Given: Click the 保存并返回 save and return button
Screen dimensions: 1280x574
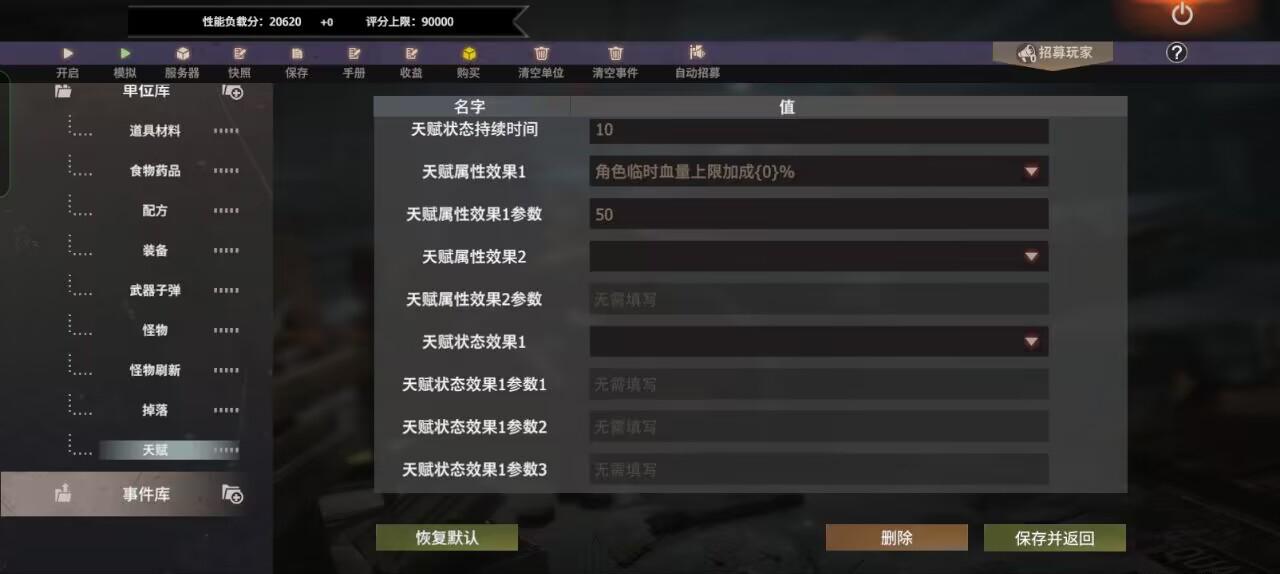Looking at the screenshot, I should click(1055, 538).
